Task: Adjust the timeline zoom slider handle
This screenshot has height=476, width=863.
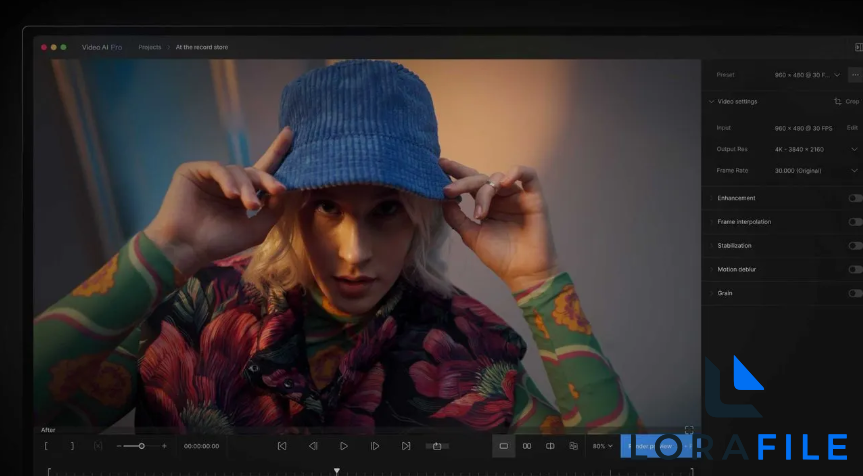Action: pos(141,446)
